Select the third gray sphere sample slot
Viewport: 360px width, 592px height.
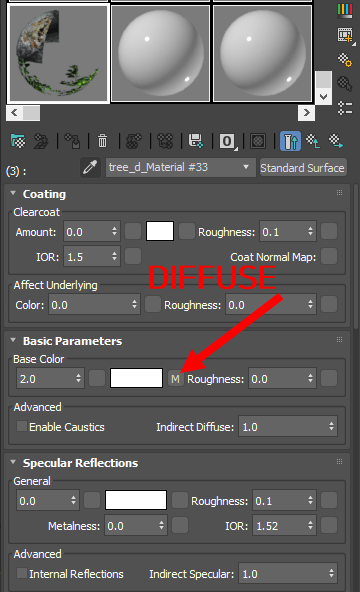[263, 54]
